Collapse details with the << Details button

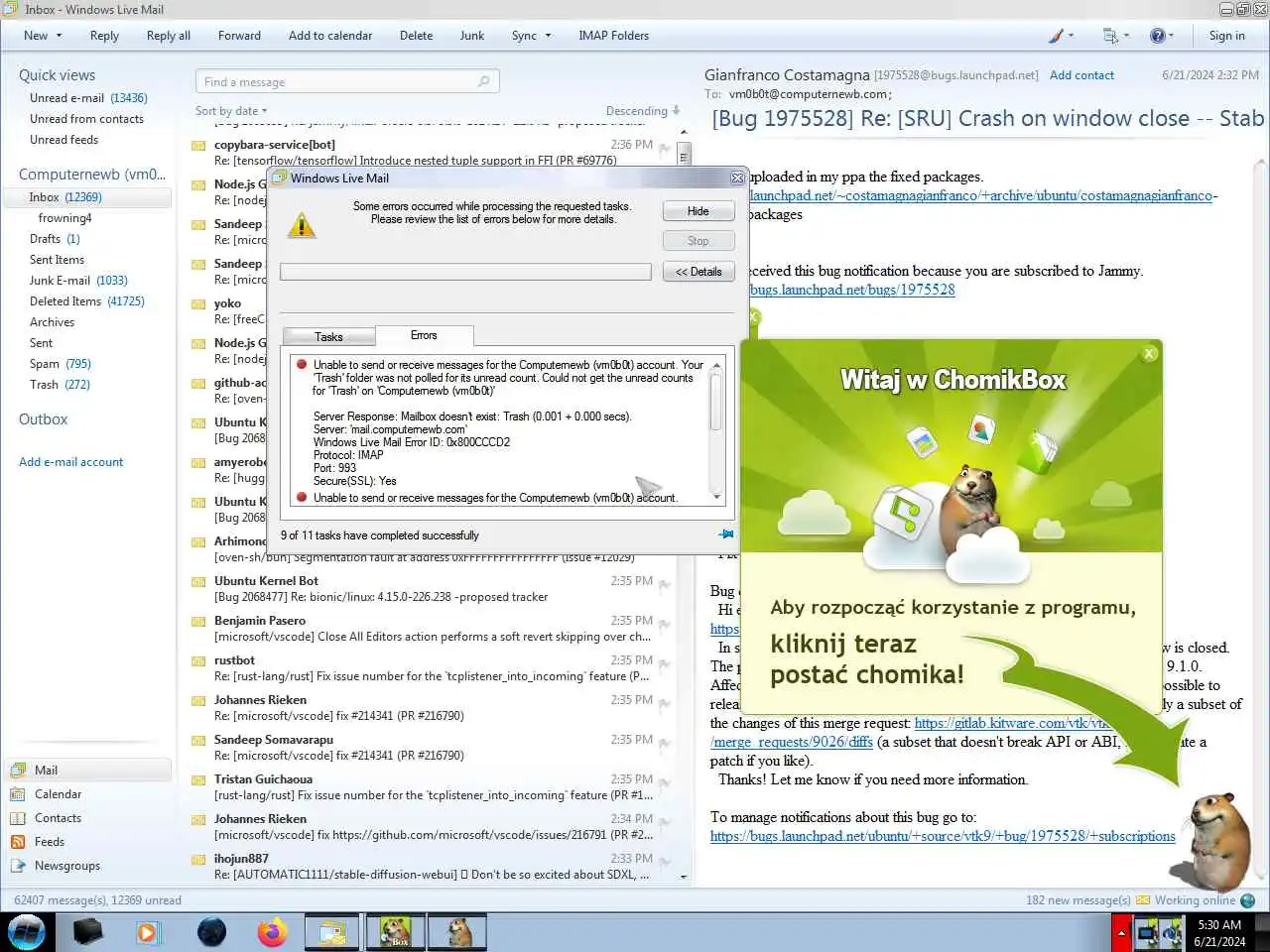[x=698, y=272]
